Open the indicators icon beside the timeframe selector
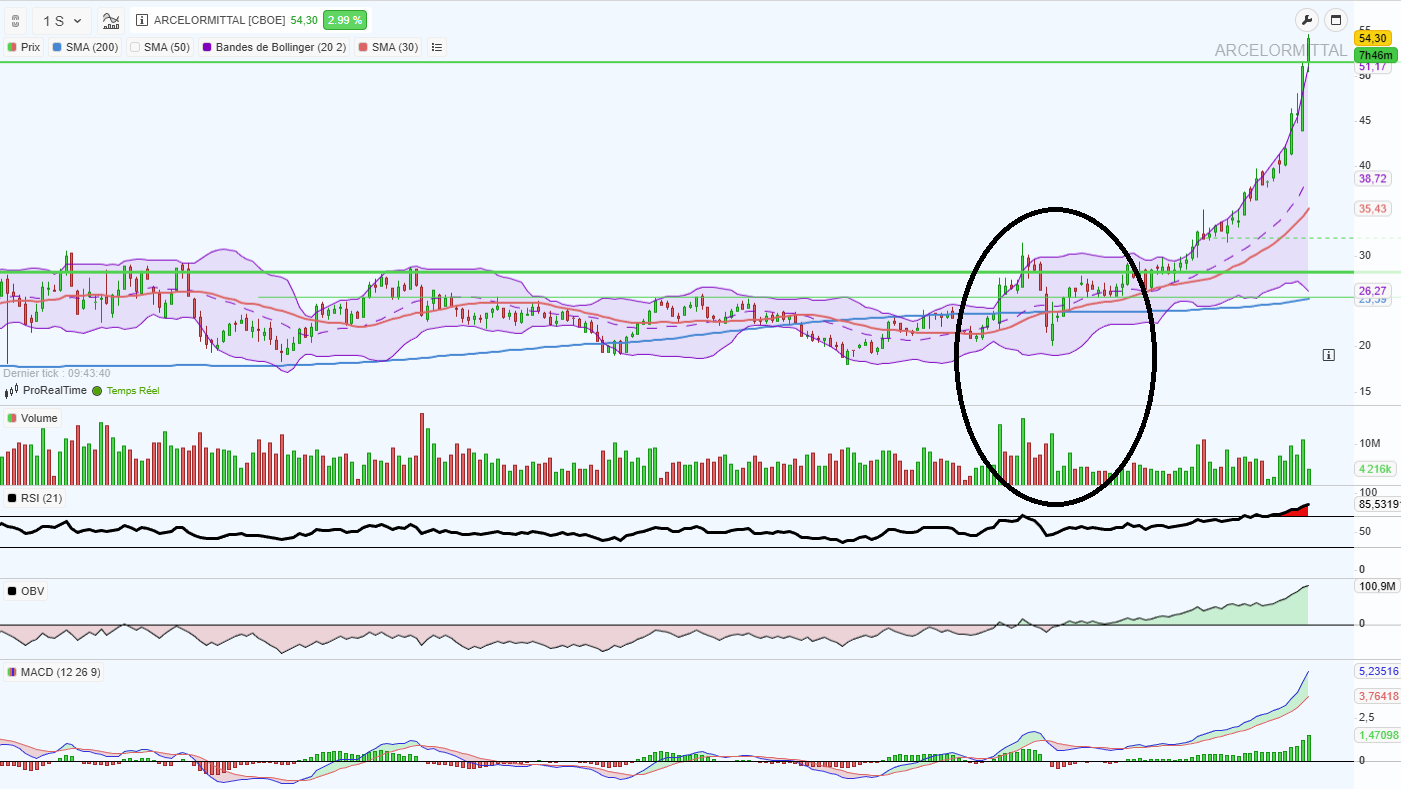Screen dimensions: 1401x789 [111, 20]
